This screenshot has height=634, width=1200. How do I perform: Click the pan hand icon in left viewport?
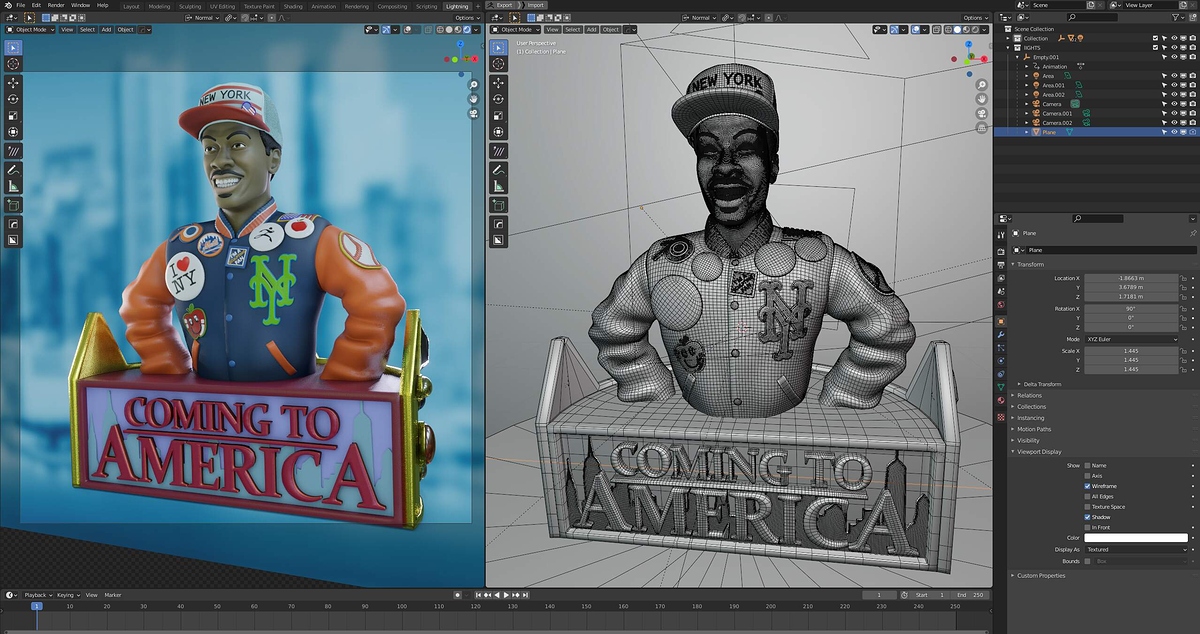pyautogui.click(x=474, y=99)
